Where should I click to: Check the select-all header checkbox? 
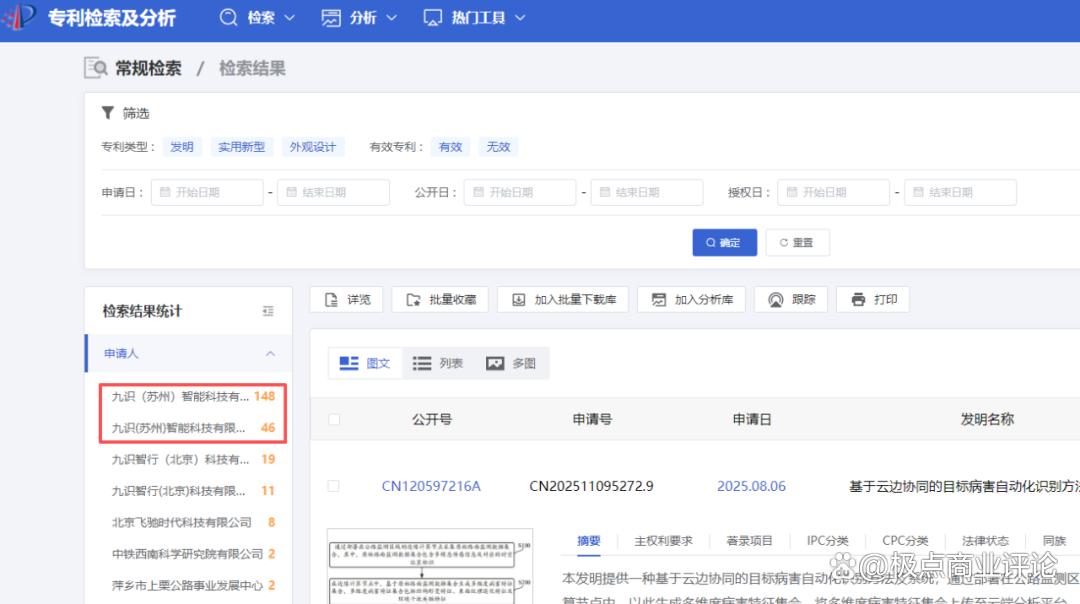click(x=334, y=419)
